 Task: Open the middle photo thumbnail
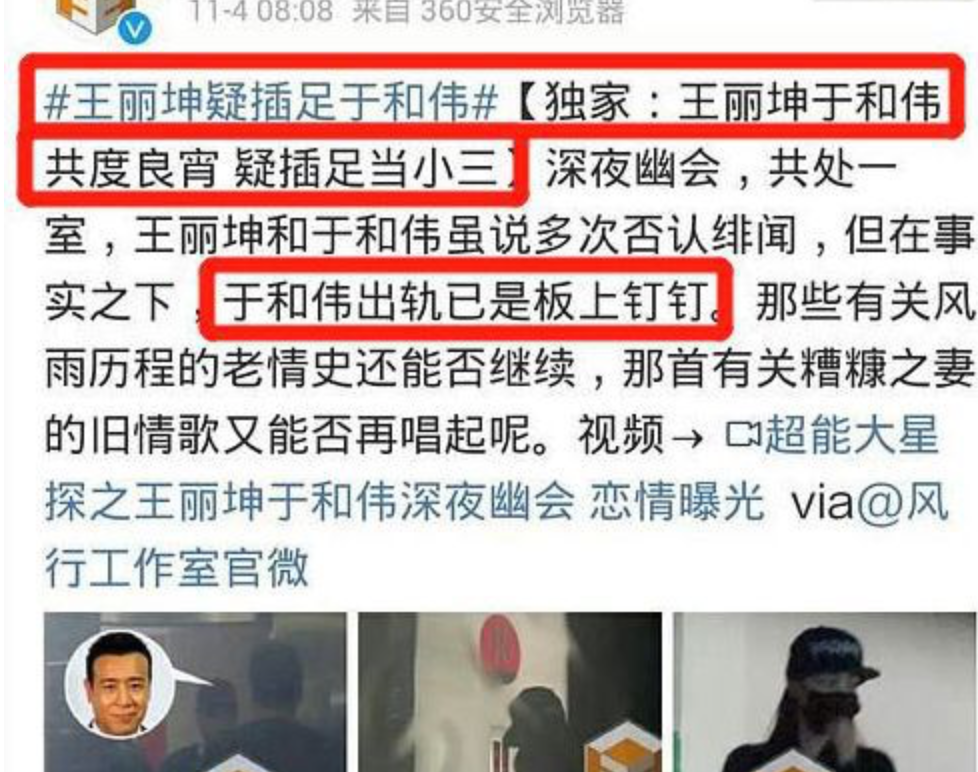pos(510,692)
